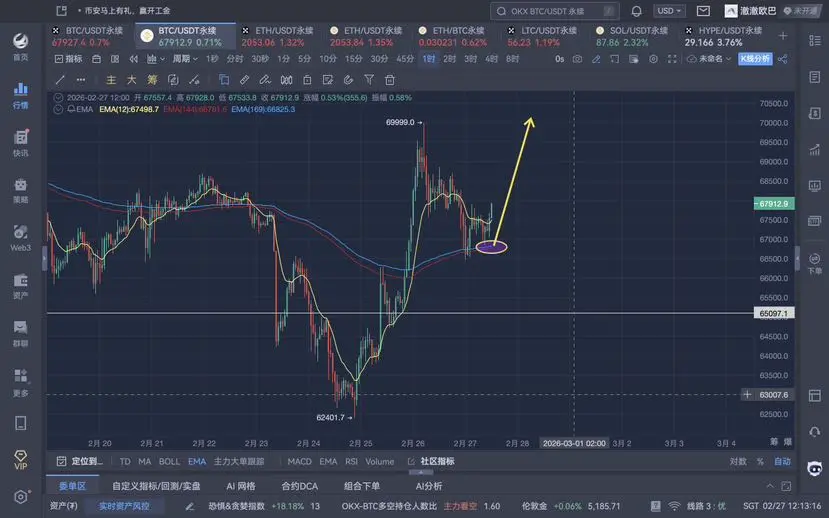Open the 策略 strategy sidebar icon
The height and width of the screenshot is (518, 829).
(x=21, y=190)
